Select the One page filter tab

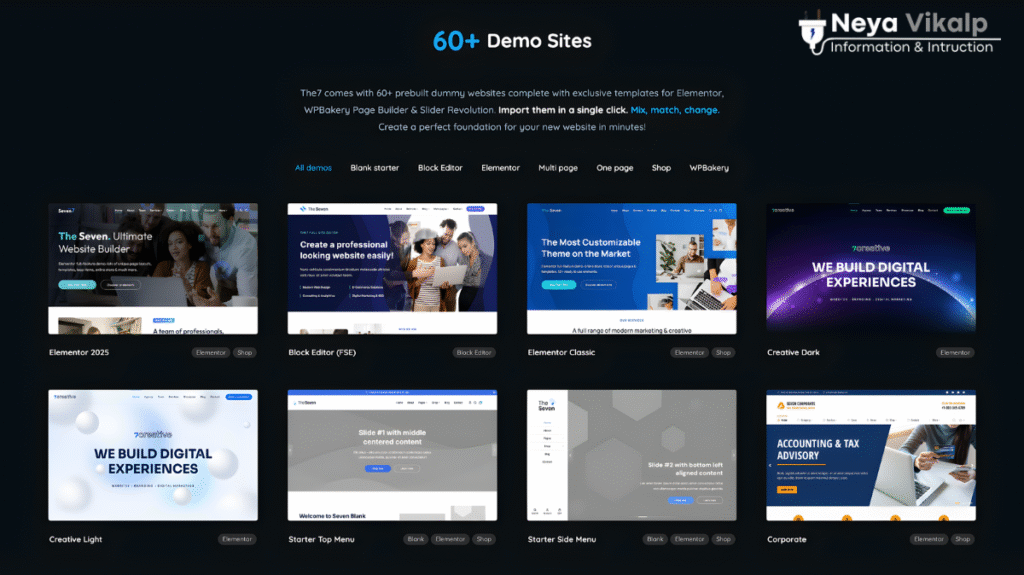pyautogui.click(x=615, y=168)
